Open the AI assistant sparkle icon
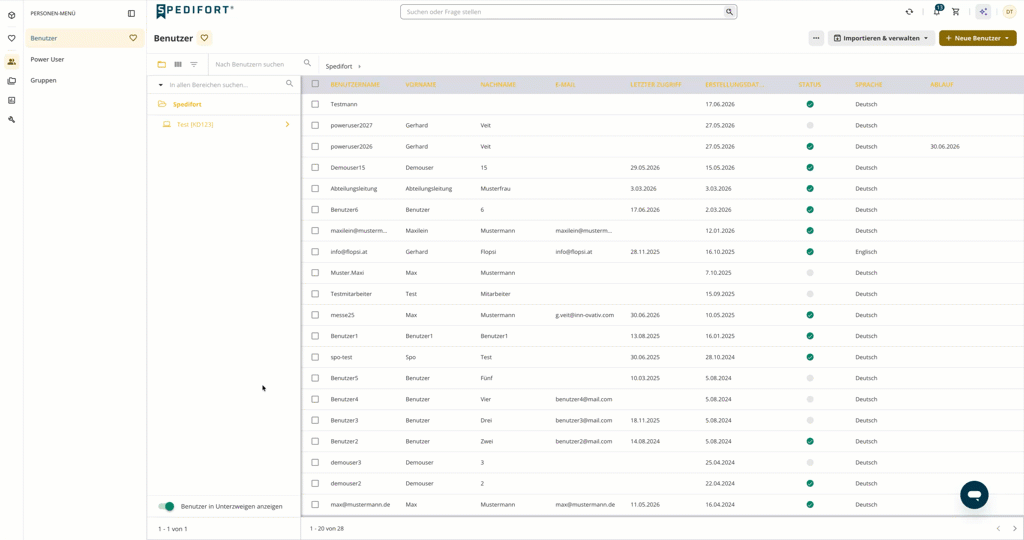The height and width of the screenshot is (540, 1024). pyautogui.click(x=983, y=12)
